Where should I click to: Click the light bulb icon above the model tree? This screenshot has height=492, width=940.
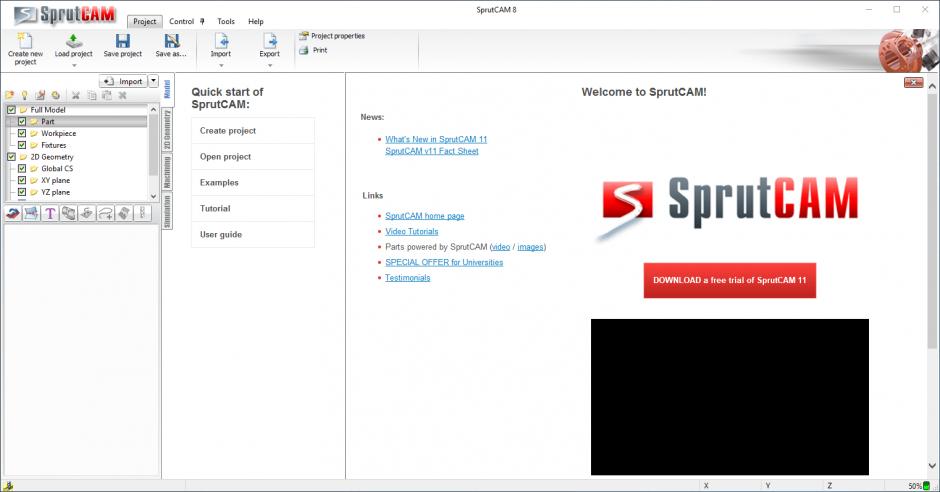coord(25,95)
